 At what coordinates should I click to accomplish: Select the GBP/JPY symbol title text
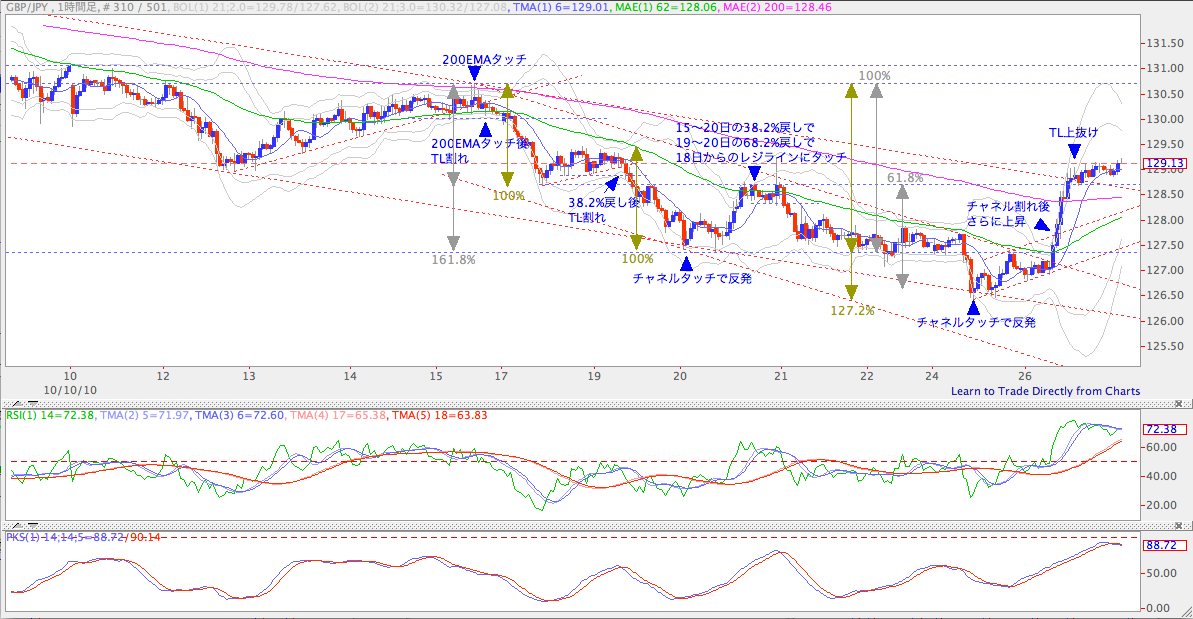point(28,7)
